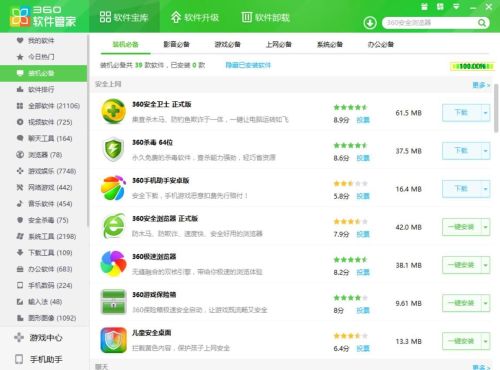Click the gift icon in title bar
The width and height of the screenshot is (500, 370).
(424, 7)
